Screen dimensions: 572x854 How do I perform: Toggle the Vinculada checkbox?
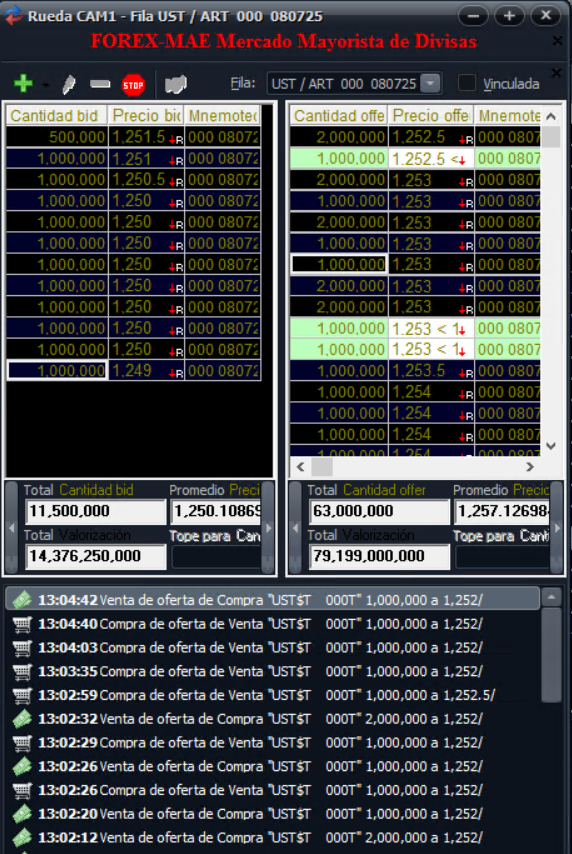pos(466,83)
